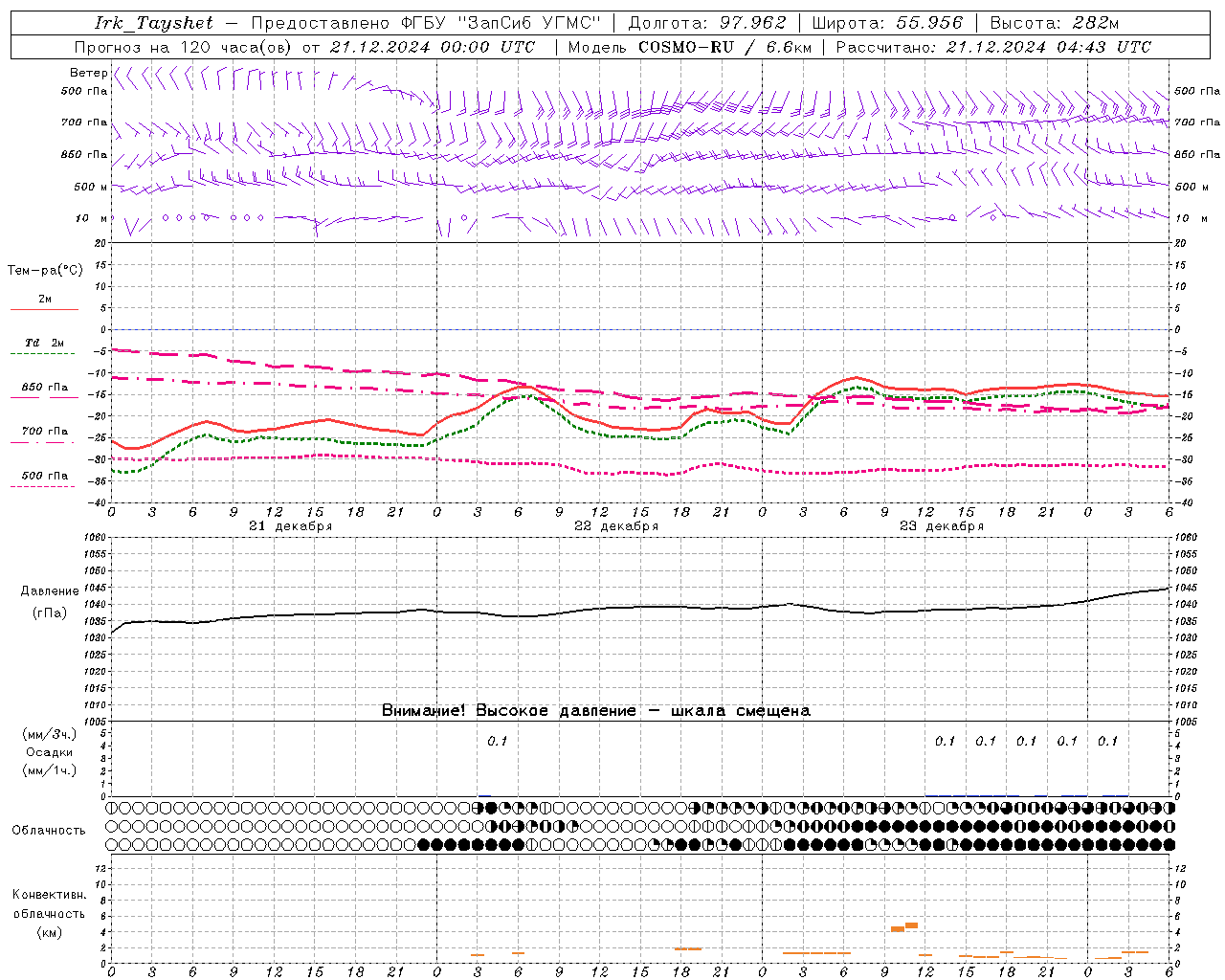Click the Конвективн. label
This screenshot has height=980, width=1225.
pyautogui.click(x=49, y=895)
